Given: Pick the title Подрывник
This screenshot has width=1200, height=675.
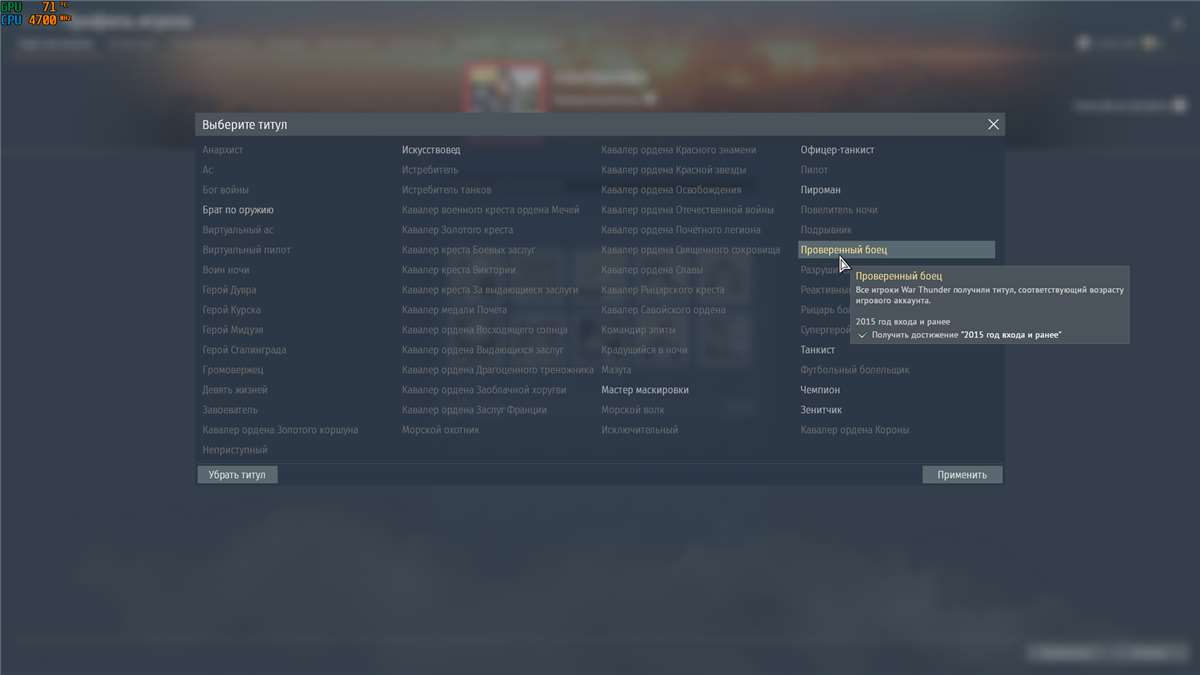Looking at the screenshot, I should pos(824,230).
